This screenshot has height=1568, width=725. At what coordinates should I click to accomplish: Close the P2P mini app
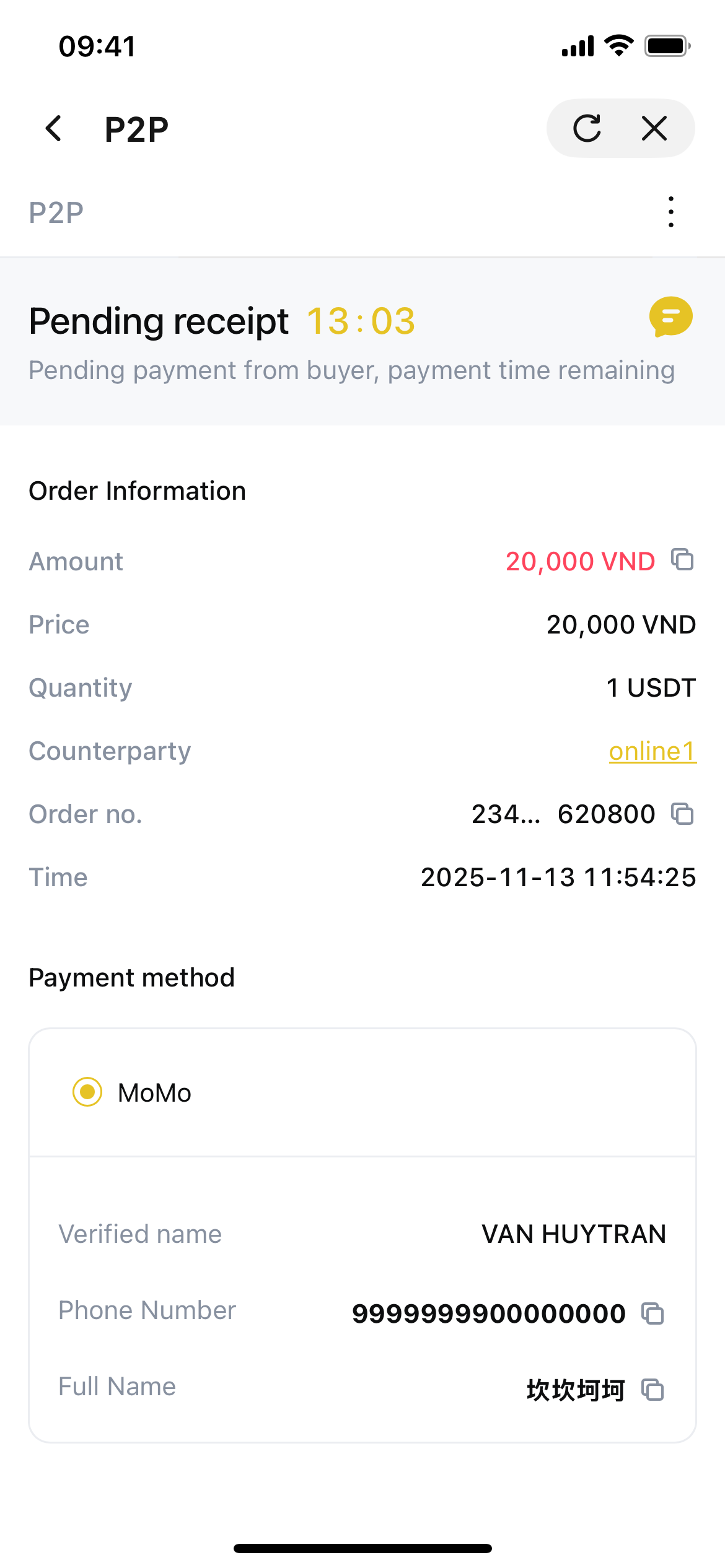654,129
